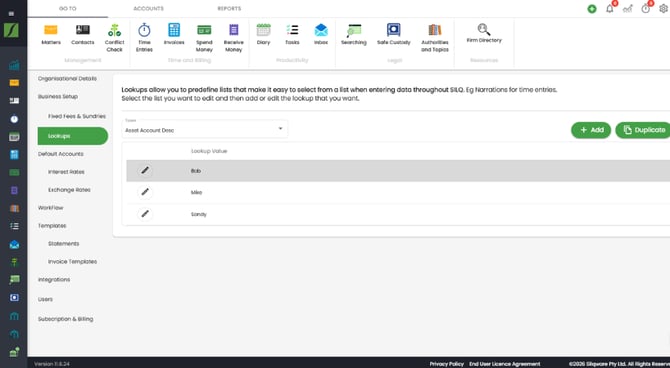Open the Firm Directory magnifier icon
The height and width of the screenshot is (368, 670).
tap(484, 33)
